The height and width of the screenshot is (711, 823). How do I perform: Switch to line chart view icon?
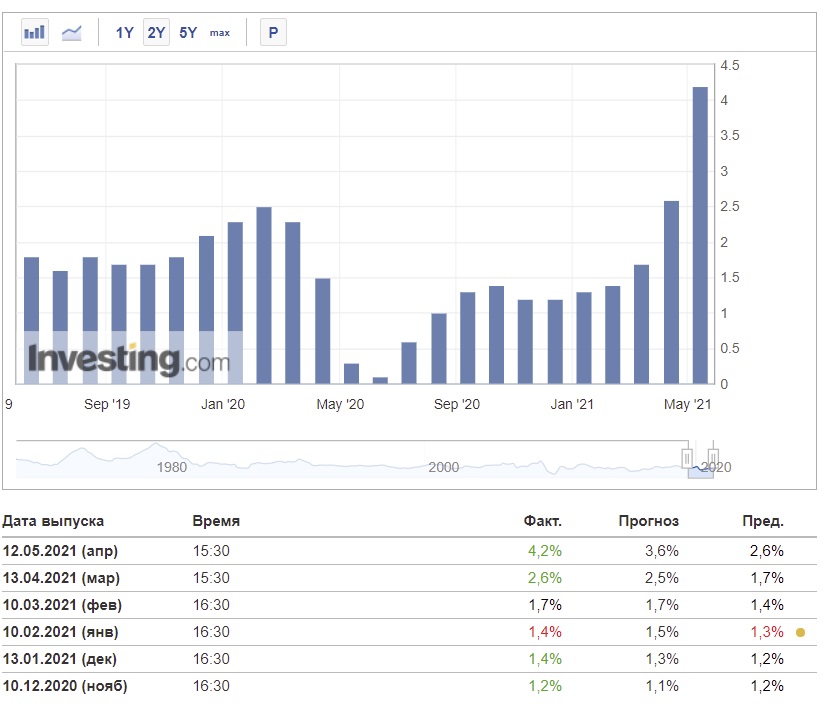click(x=72, y=32)
